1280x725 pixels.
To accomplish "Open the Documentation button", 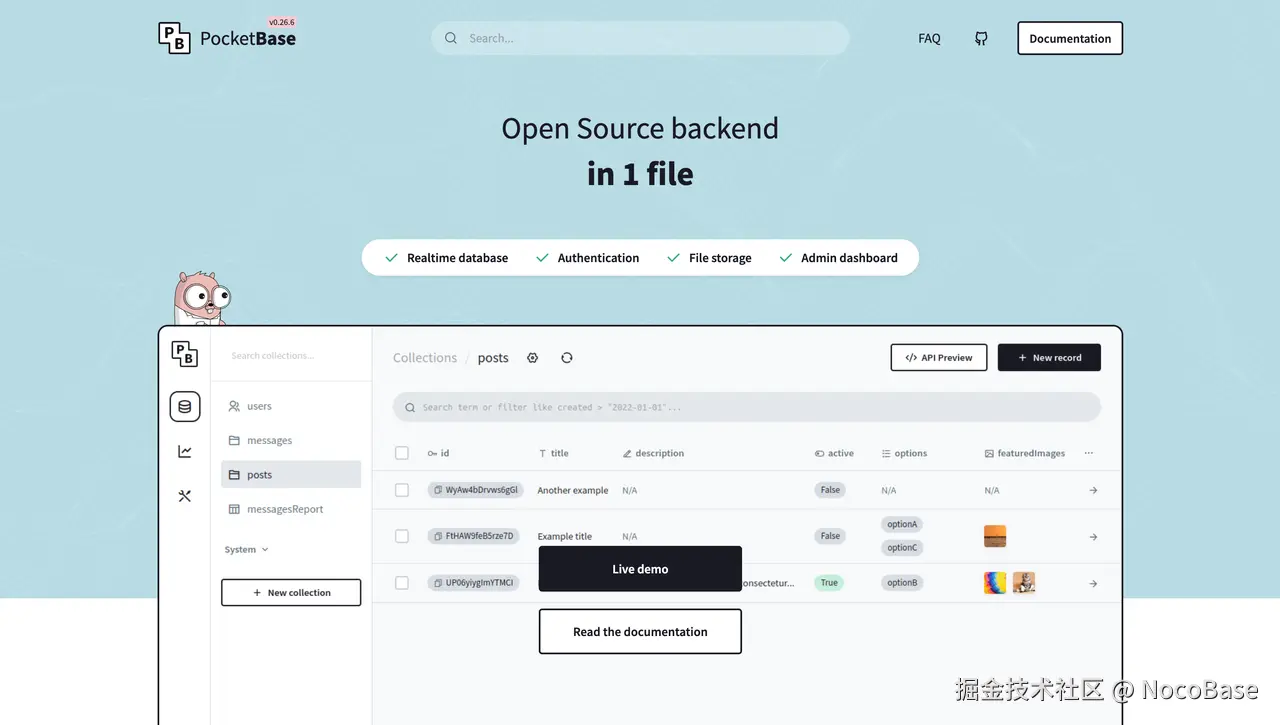I will (1070, 38).
